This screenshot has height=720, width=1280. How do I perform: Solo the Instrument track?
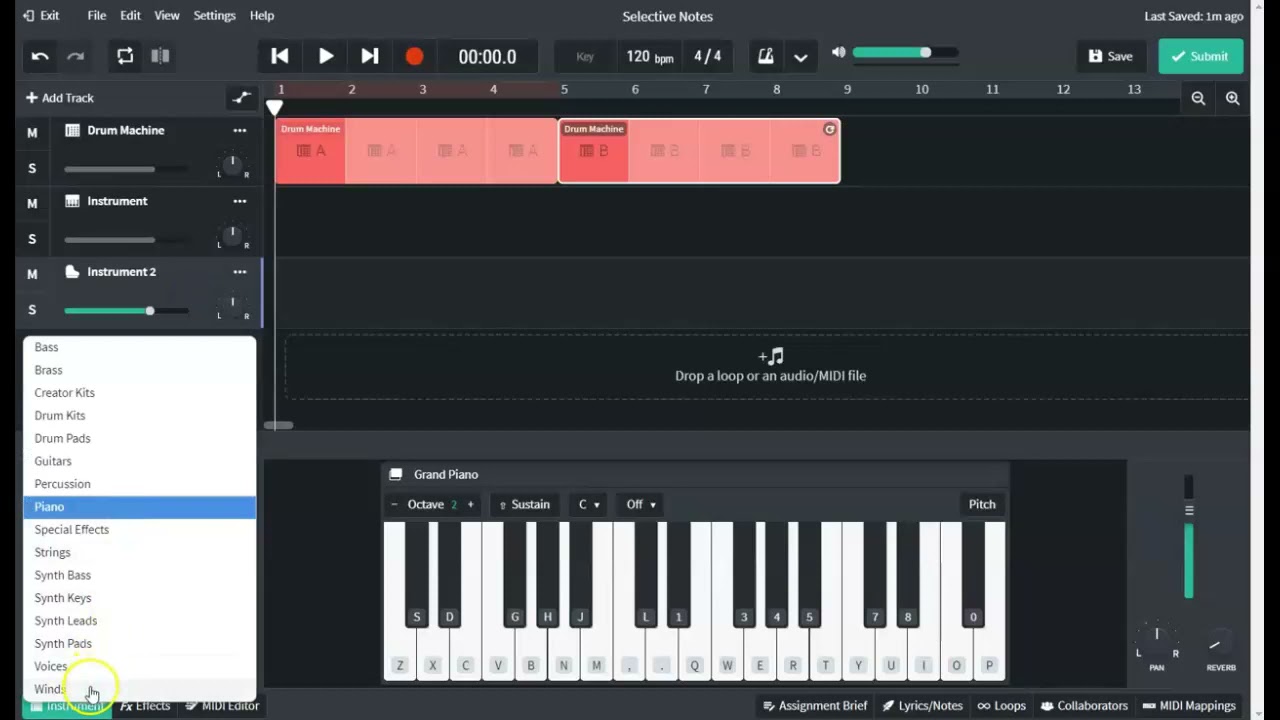(32, 239)
